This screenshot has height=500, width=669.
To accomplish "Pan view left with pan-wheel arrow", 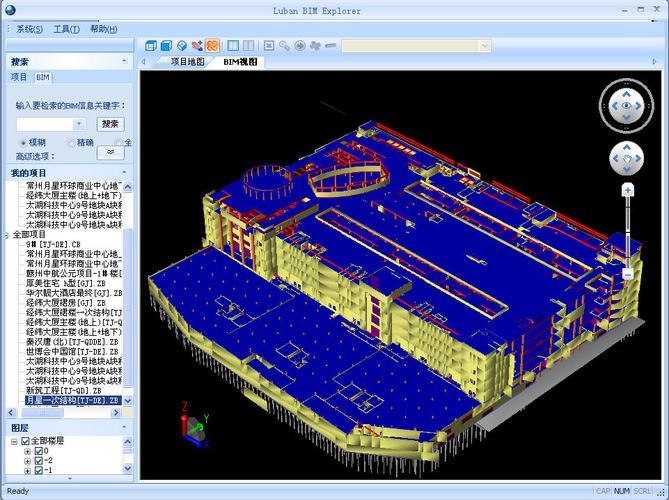I will (616, 159).
